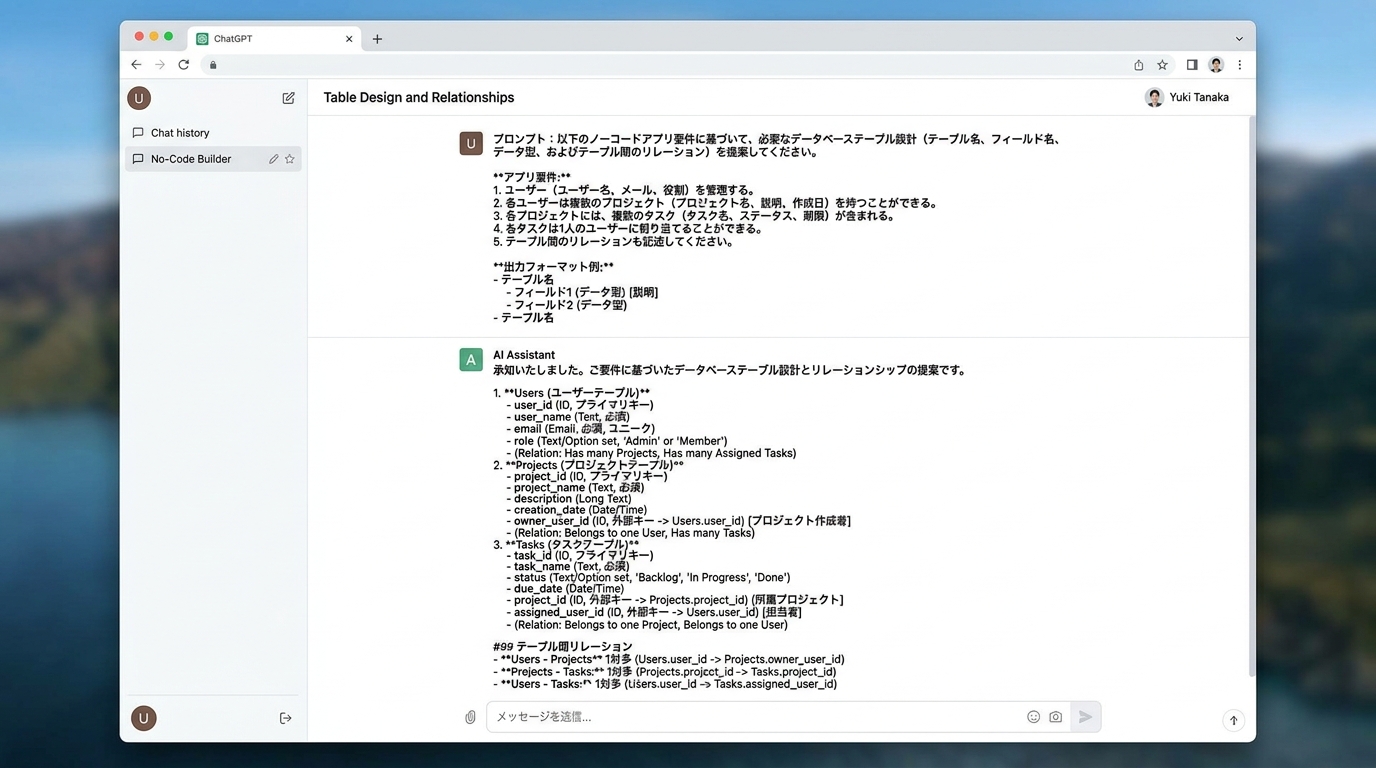Toggle the browser side panel
The width and height of the screenshot is (1376, 768).
coord(1192,65)
